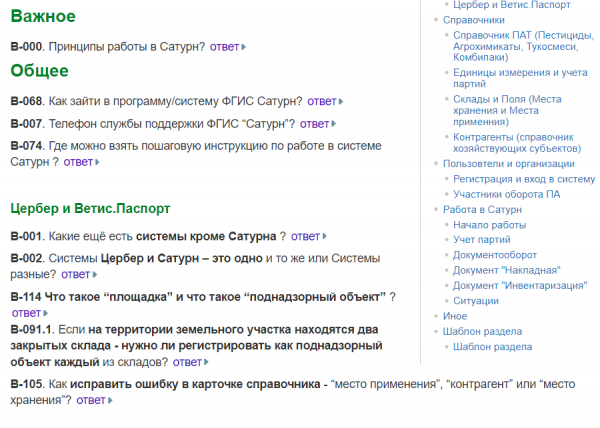Expand the answer for question B-114
The height and width of the screenshot is (428, 600).
29,313
